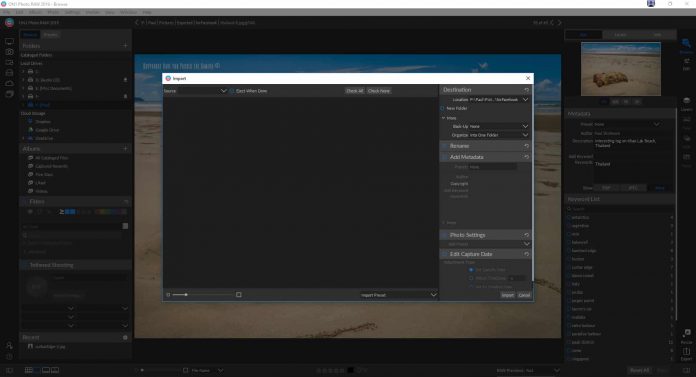Click the sand log preview thumbnail
This screenshot has width=696, height=377.
click(x=621, y=69)
